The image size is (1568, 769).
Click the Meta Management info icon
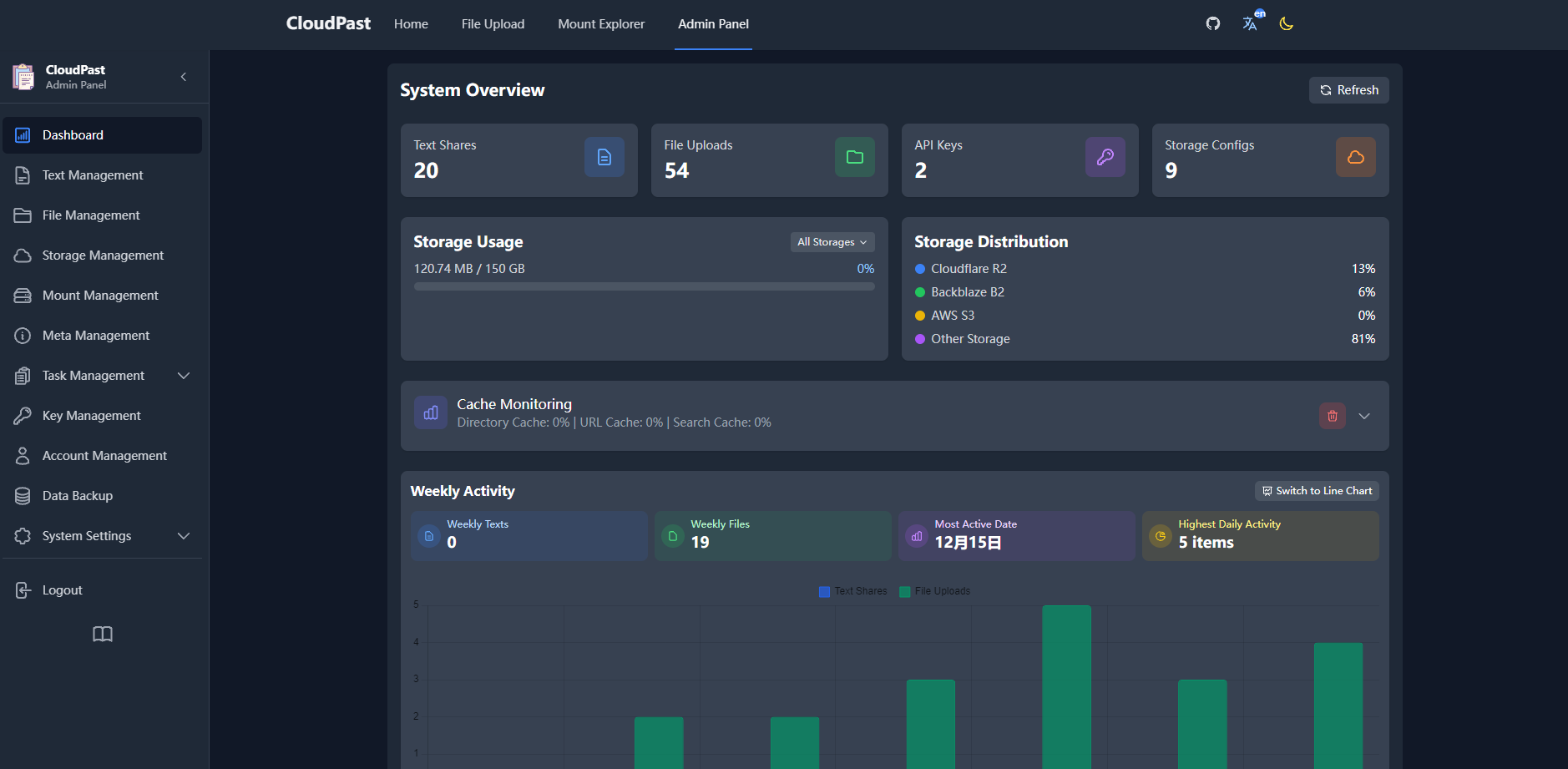point(23,336)
